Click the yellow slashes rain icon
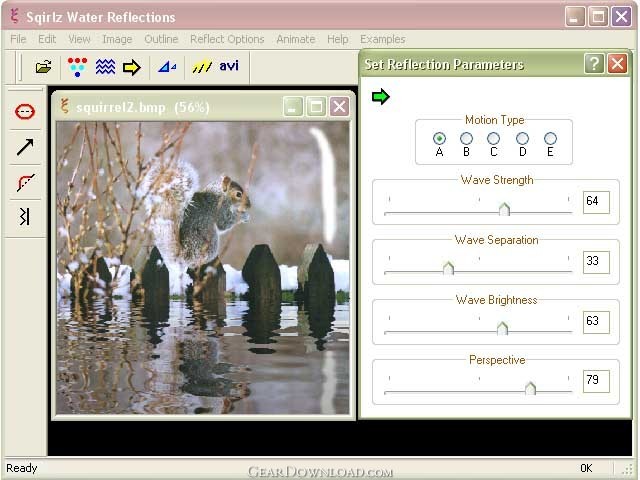640x480 pixels. [202, 67]
